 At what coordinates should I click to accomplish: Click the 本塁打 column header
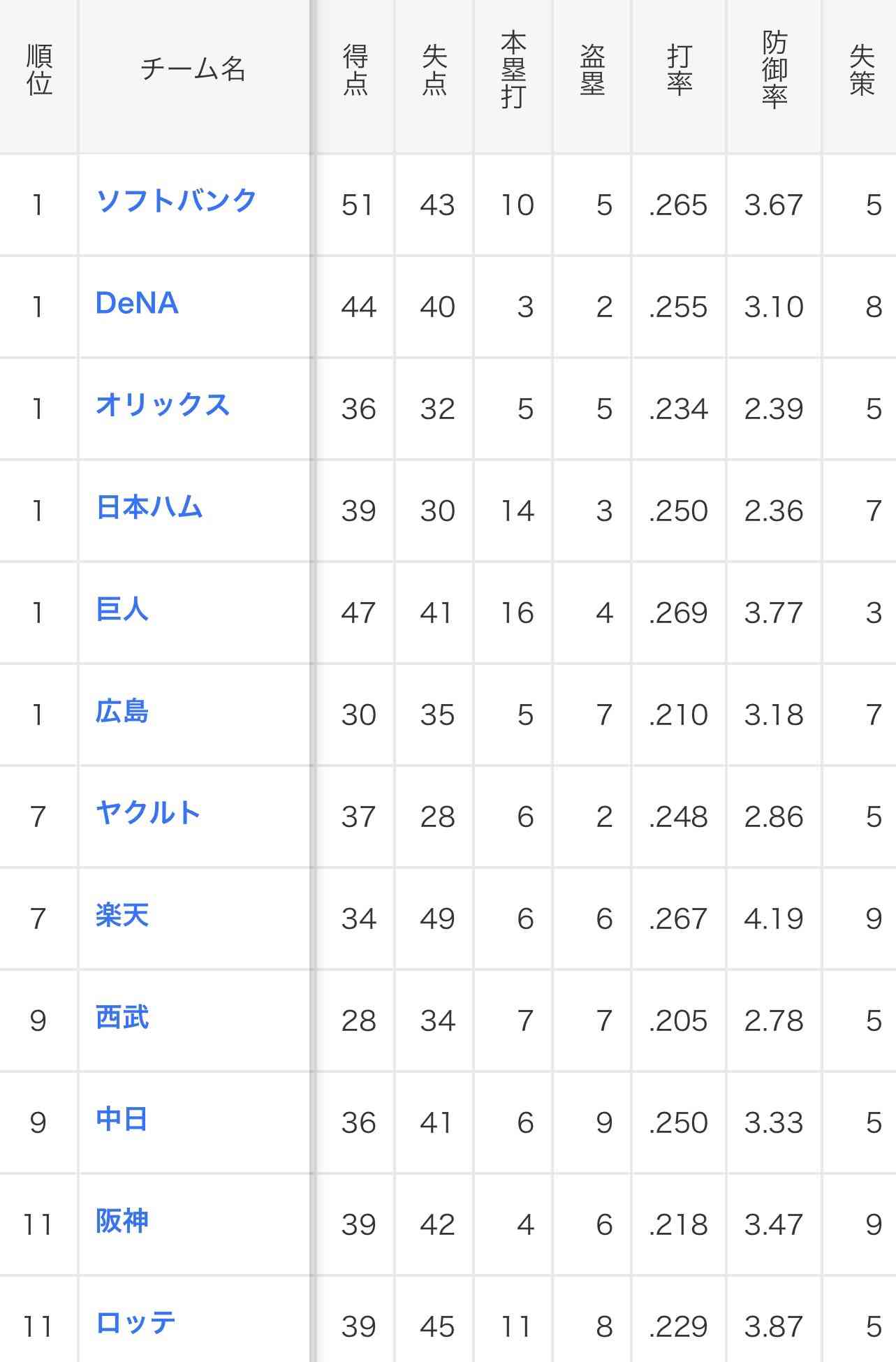(x=513, y=69)
